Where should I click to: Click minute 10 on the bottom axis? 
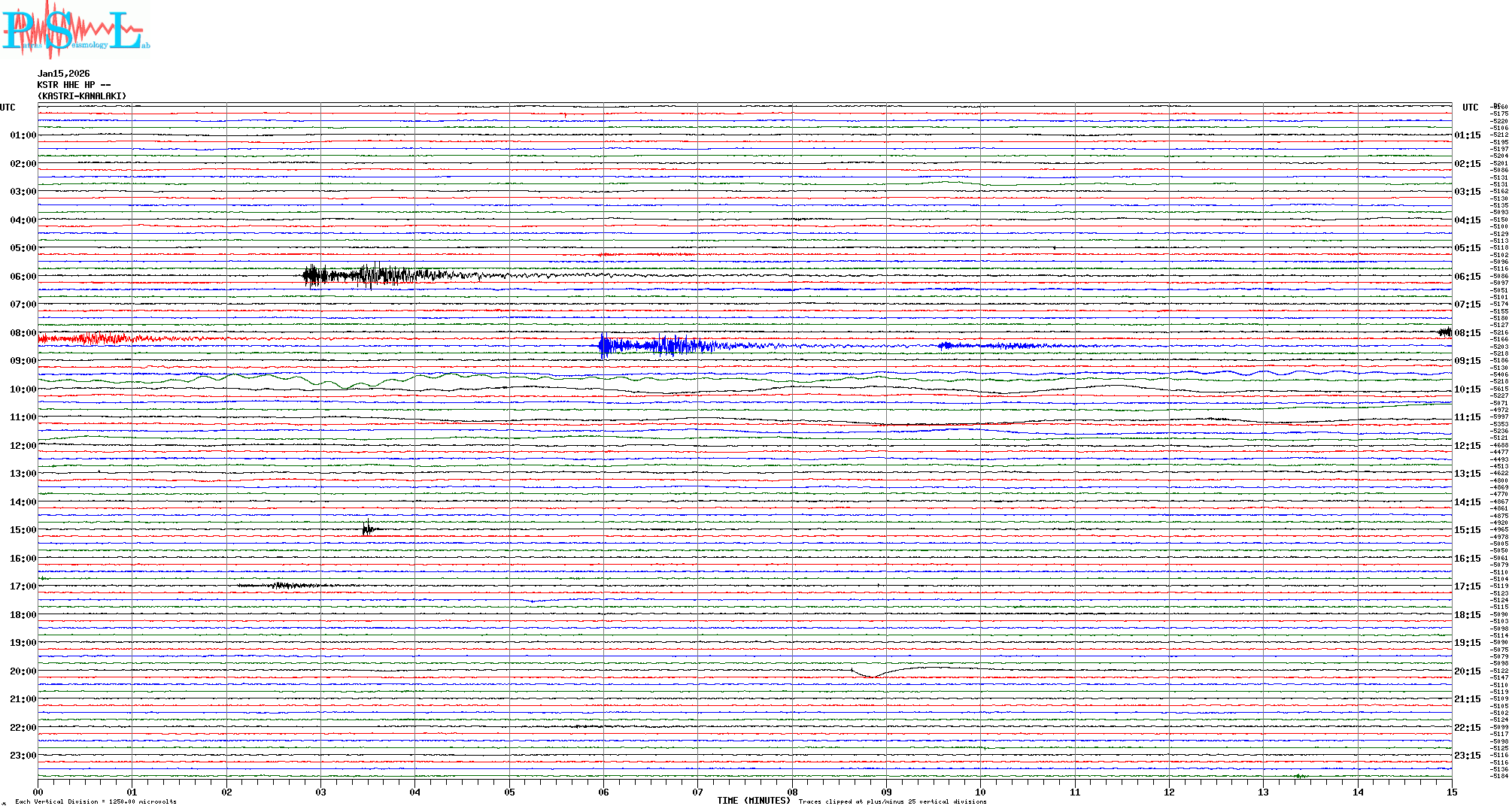(x=980, y=792)
